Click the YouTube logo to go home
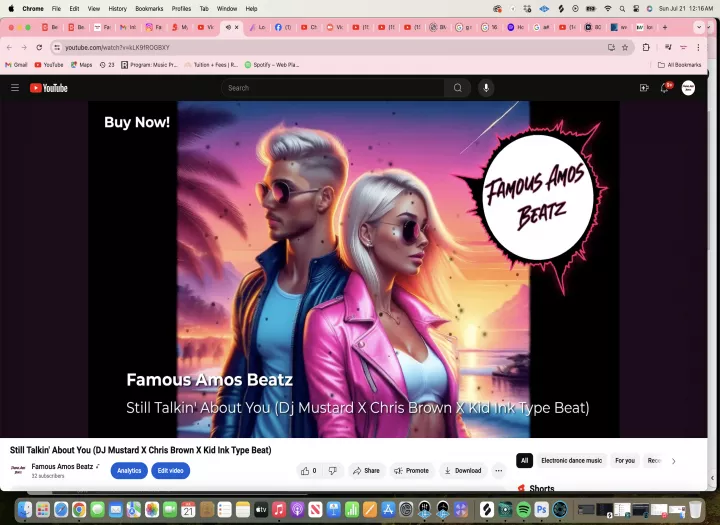The height and width of the screenshot is (525, 720). (49, 88)
